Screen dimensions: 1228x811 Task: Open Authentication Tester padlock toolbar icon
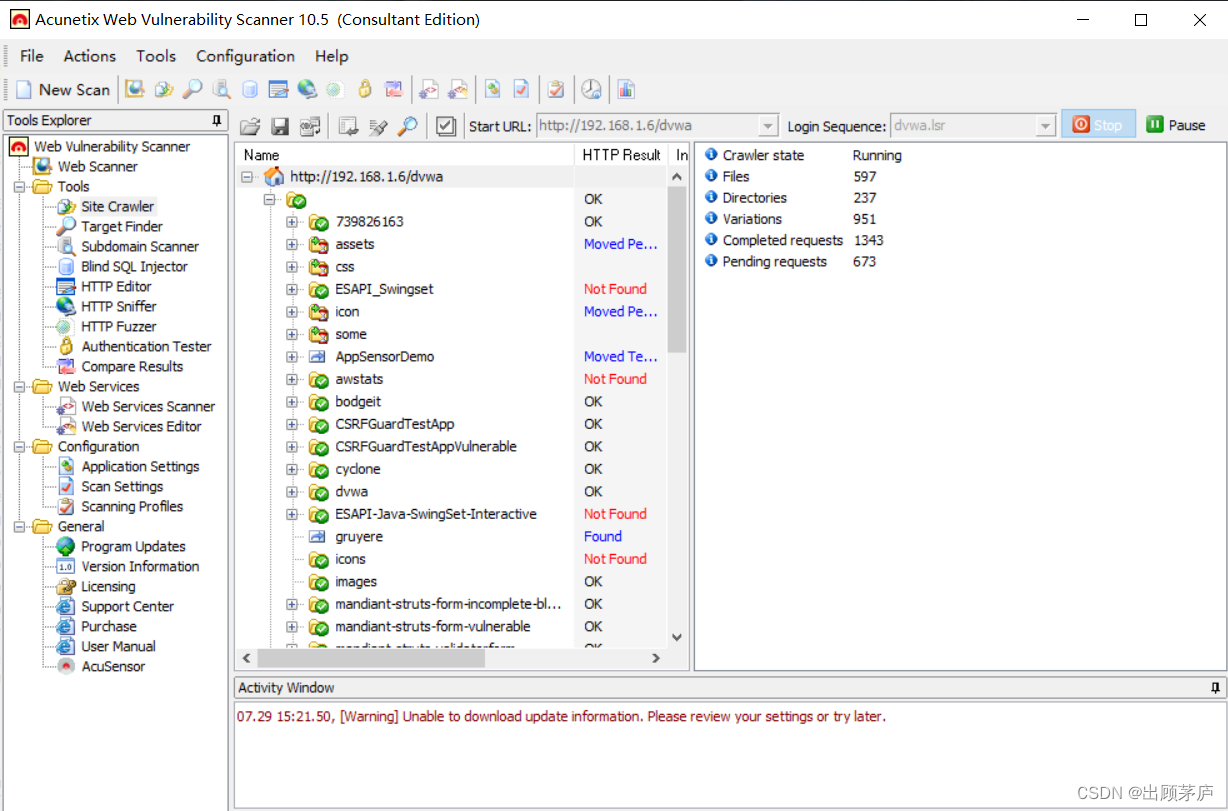click(365, 89)
